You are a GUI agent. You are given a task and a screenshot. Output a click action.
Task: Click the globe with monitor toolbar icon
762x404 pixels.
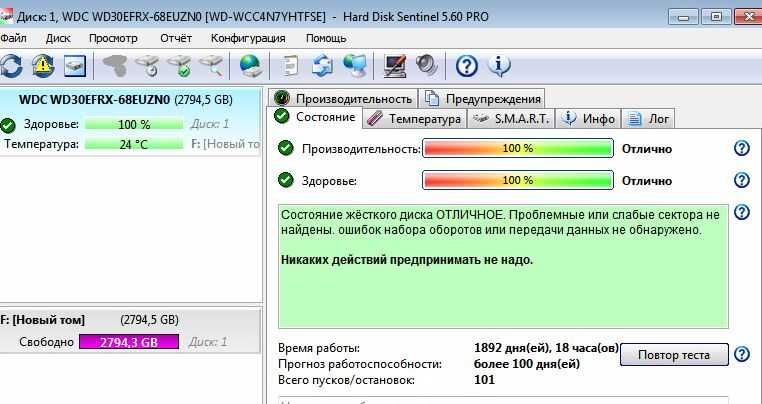(x=355, y=66)
